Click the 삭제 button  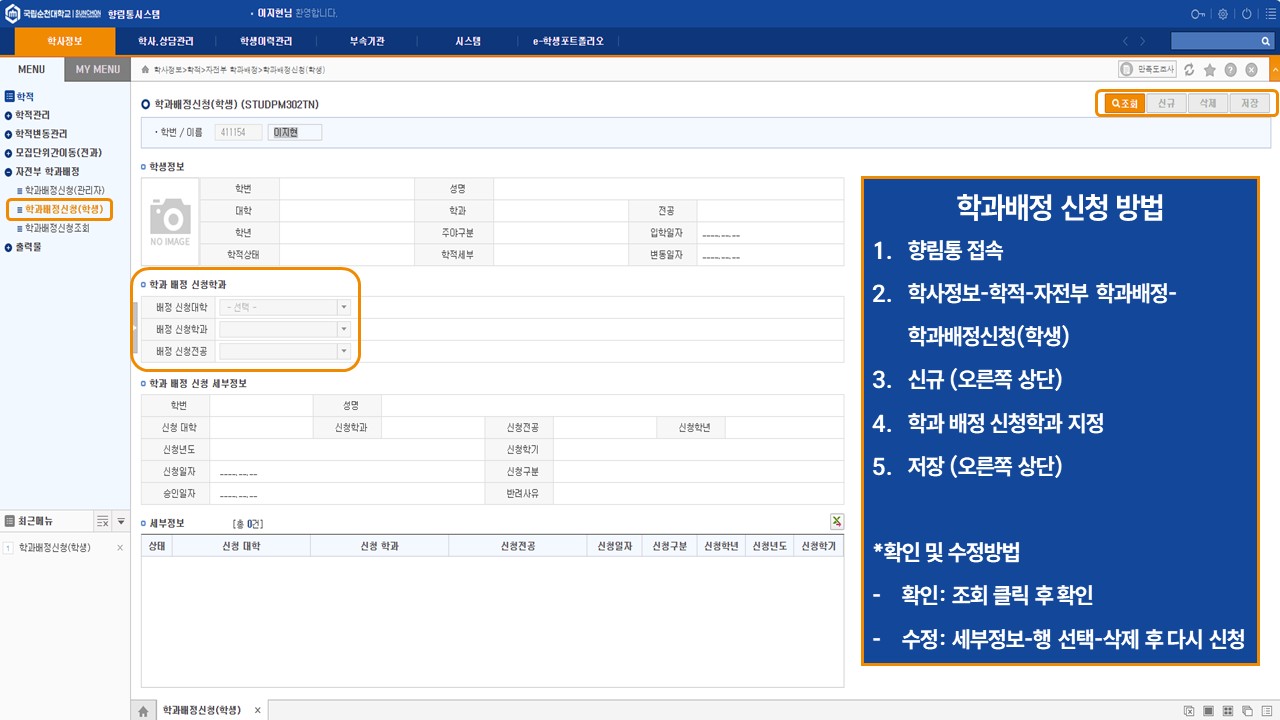click(x=1208, y=103)
